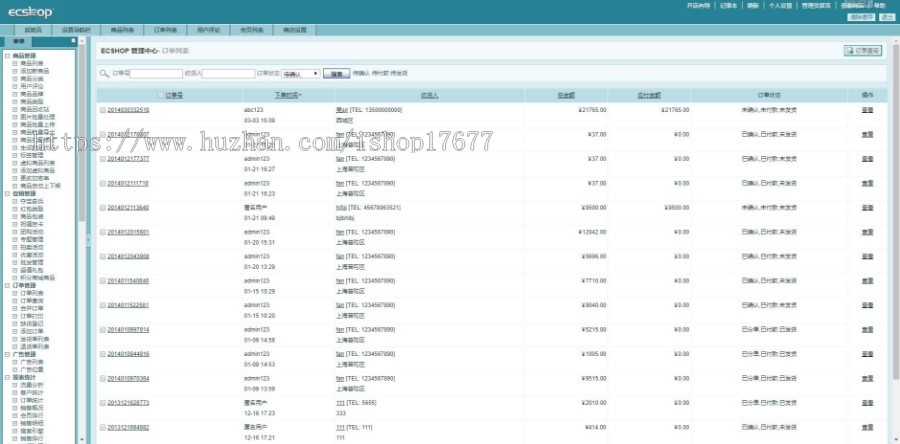Open the 订单状态 dropdown
Screen dimensions: 900x444
click(x=301, y=74)
